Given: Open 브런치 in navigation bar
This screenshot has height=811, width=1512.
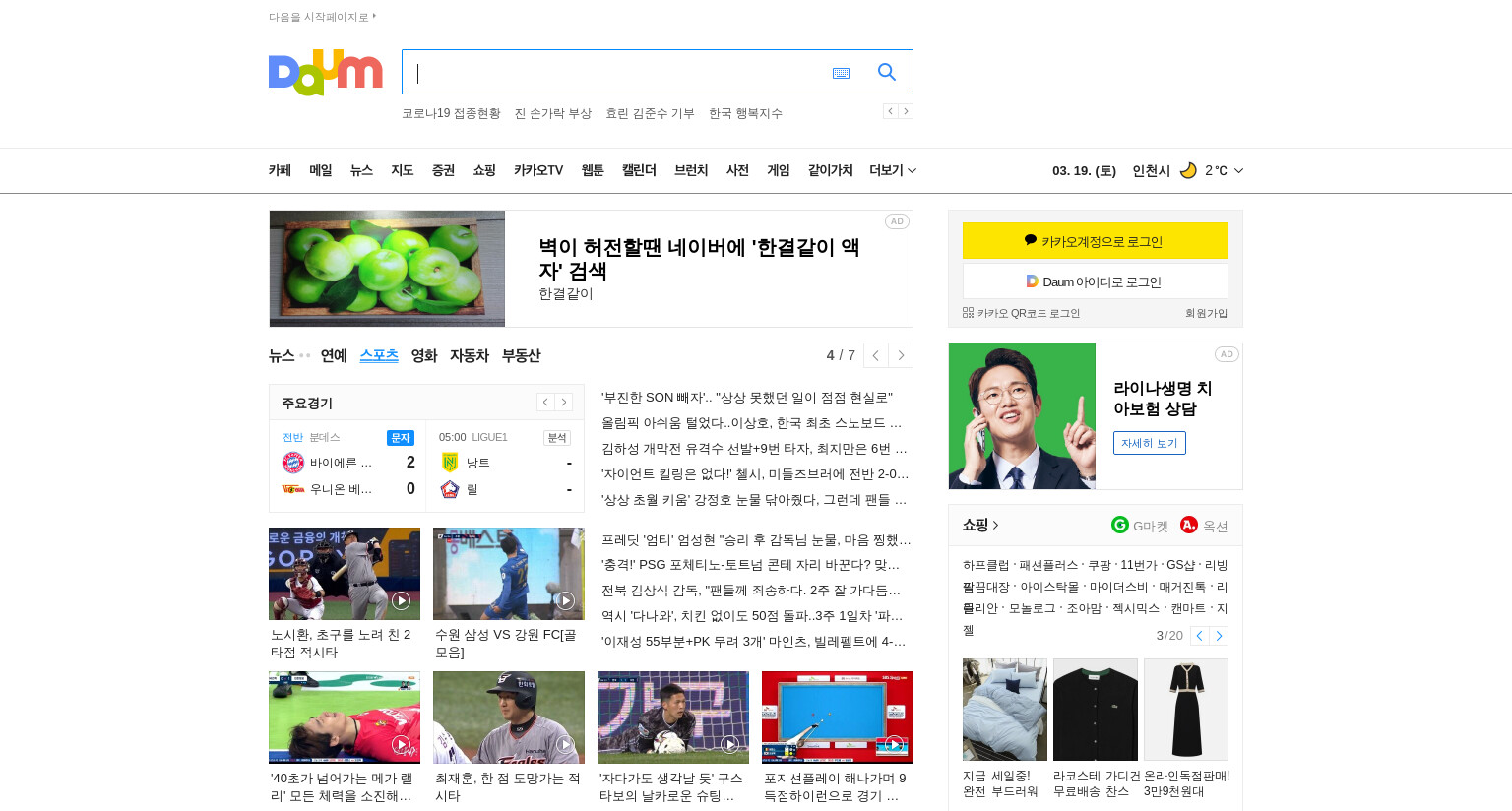Looking at the screenshot, I should click(x=691, y=170).
